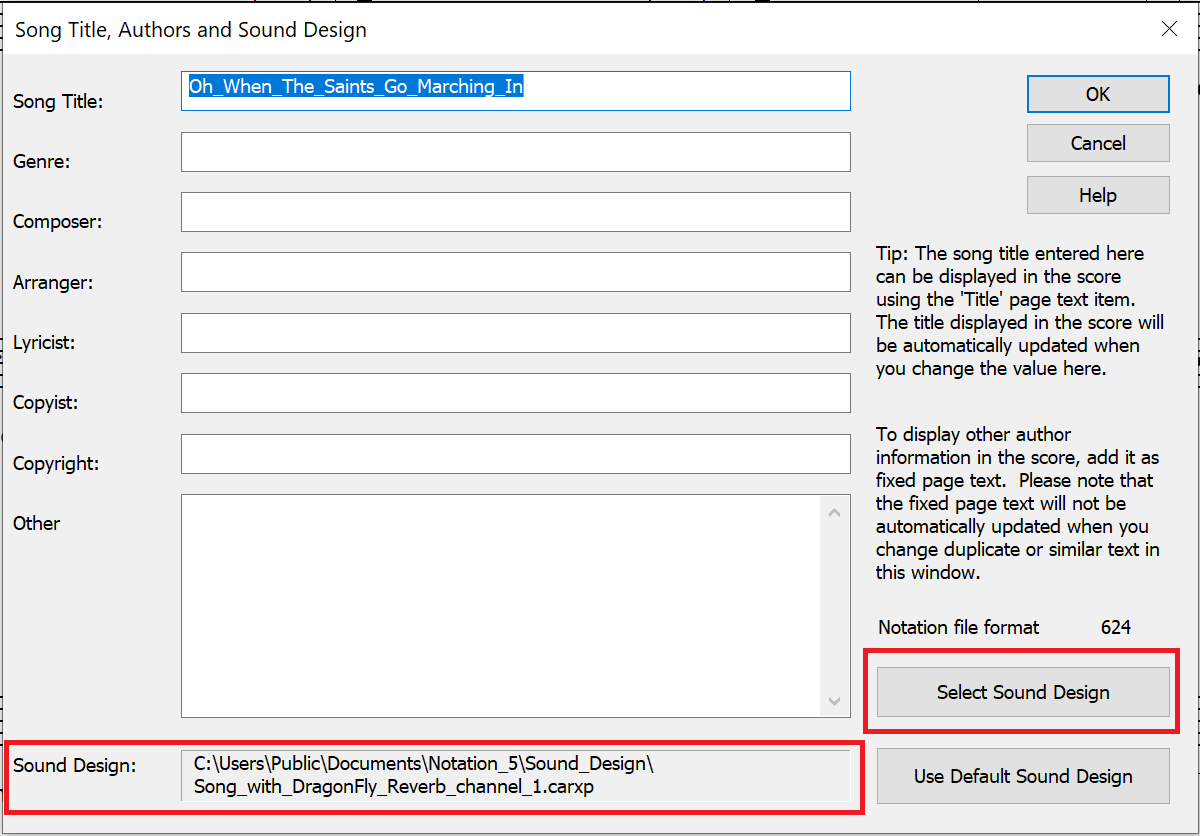Select the Arranger input field
1200x836 pixels.
pyautogui.click(x=515, y=272)
